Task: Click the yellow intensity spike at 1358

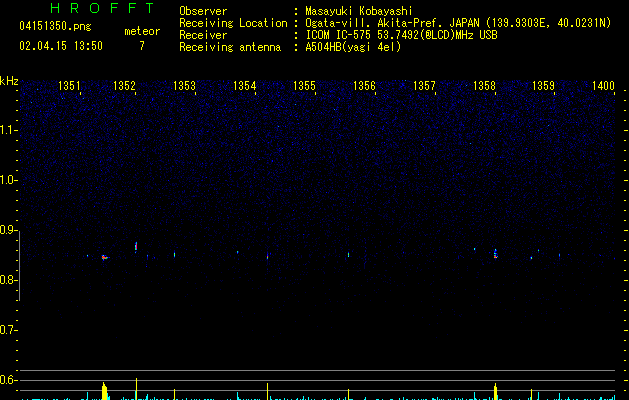Action: tap(495, 392)
